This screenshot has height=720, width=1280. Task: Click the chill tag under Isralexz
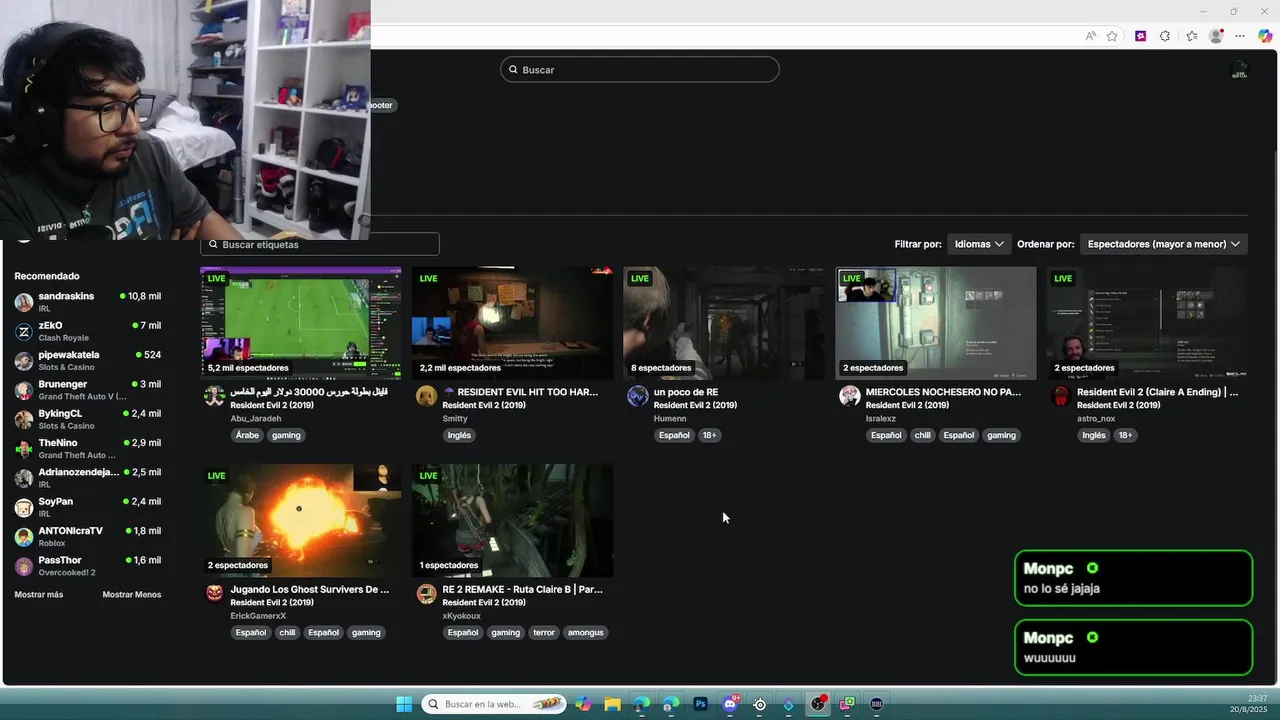(922, 435)
